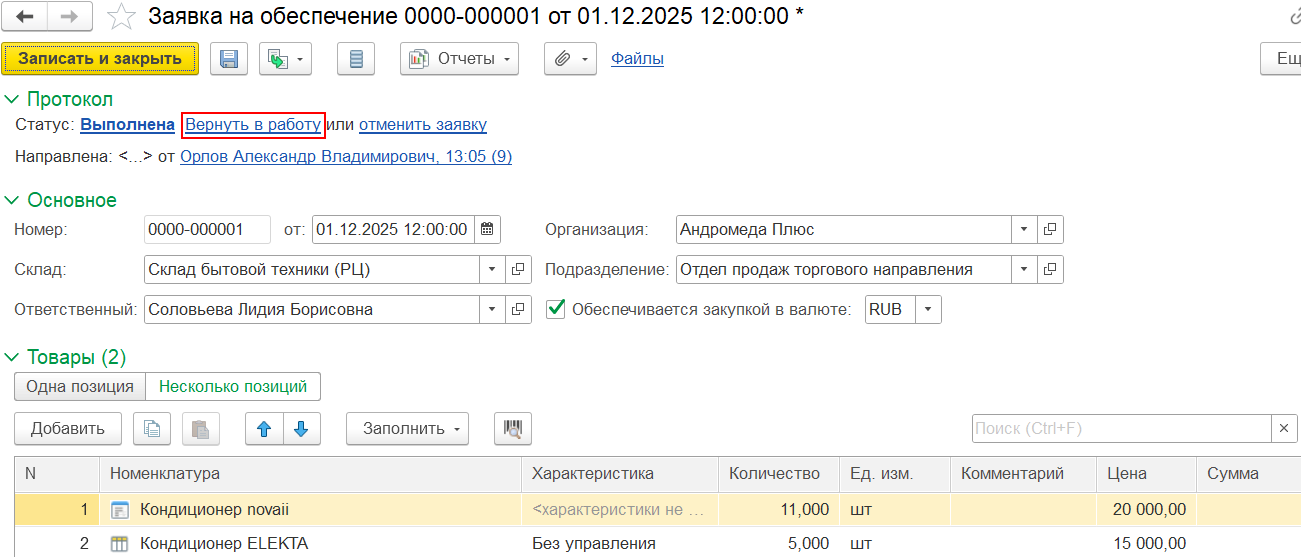The width and height of the screenshot is (1301, 557).
Task: Click the table search field
Action: tap(1120, 429)
